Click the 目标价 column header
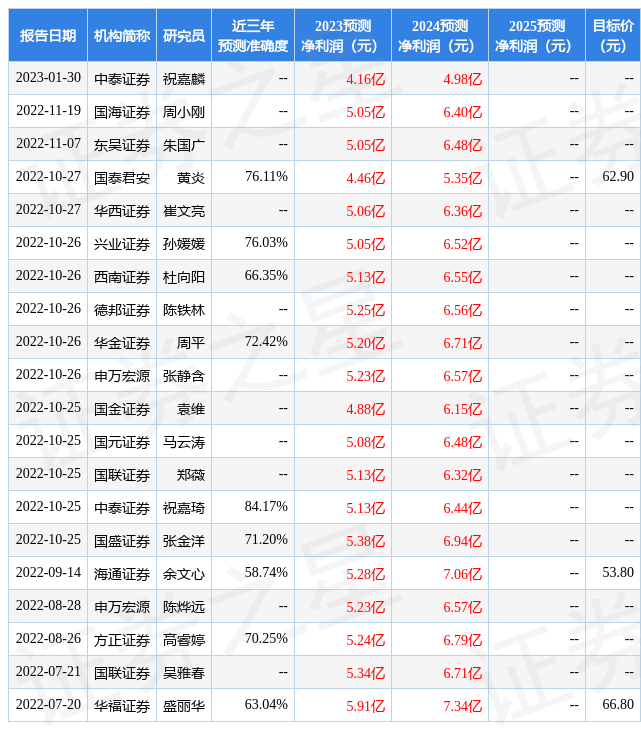 click(613, 35)
